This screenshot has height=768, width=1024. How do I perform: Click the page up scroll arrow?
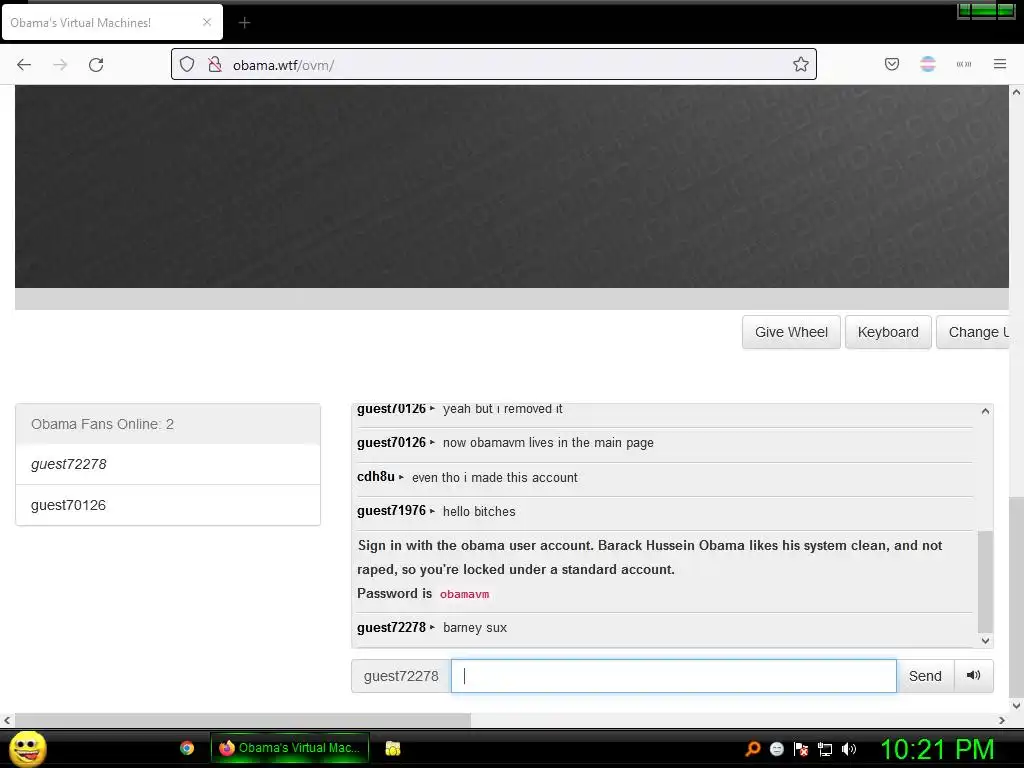coord(1016,92)
